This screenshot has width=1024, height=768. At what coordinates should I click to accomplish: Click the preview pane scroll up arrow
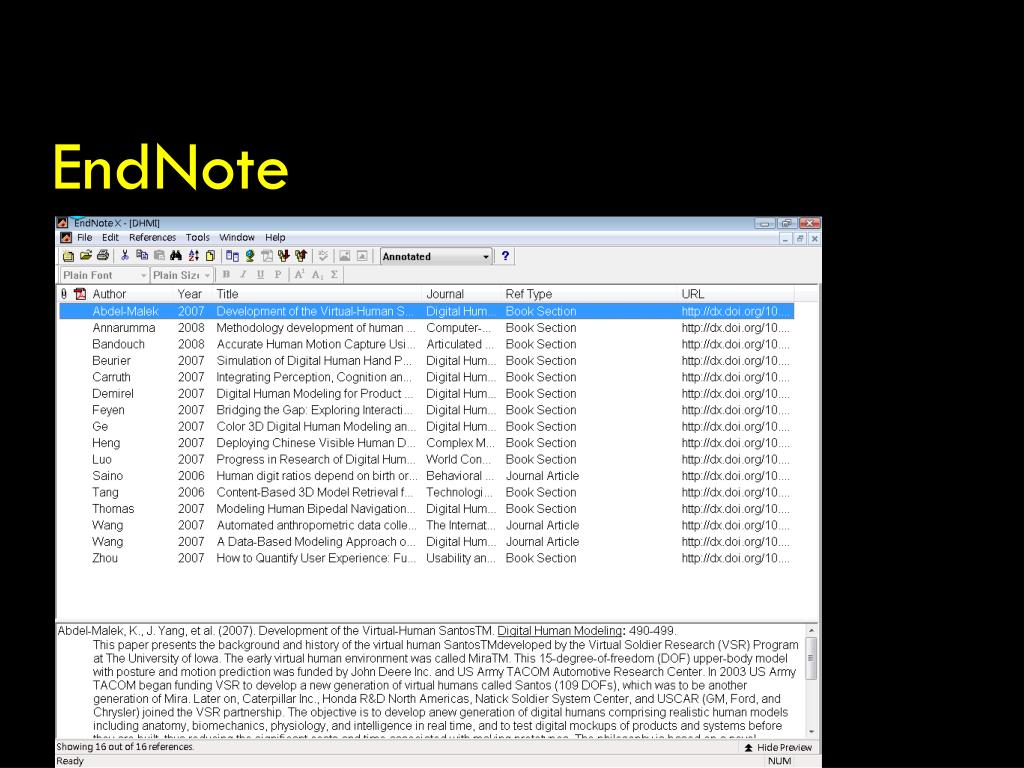click(811, 631)
